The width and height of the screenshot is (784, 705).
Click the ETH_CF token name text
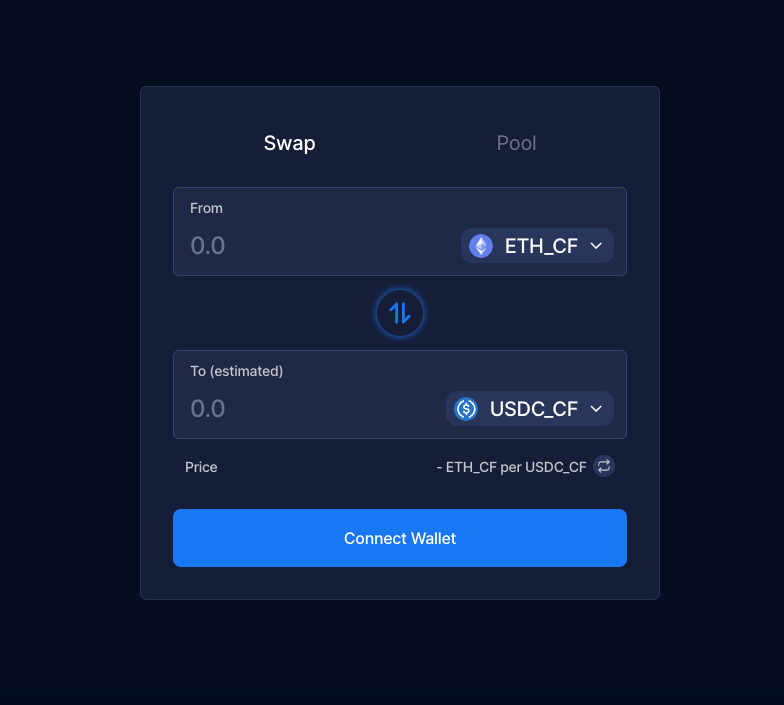click(541, 246)
